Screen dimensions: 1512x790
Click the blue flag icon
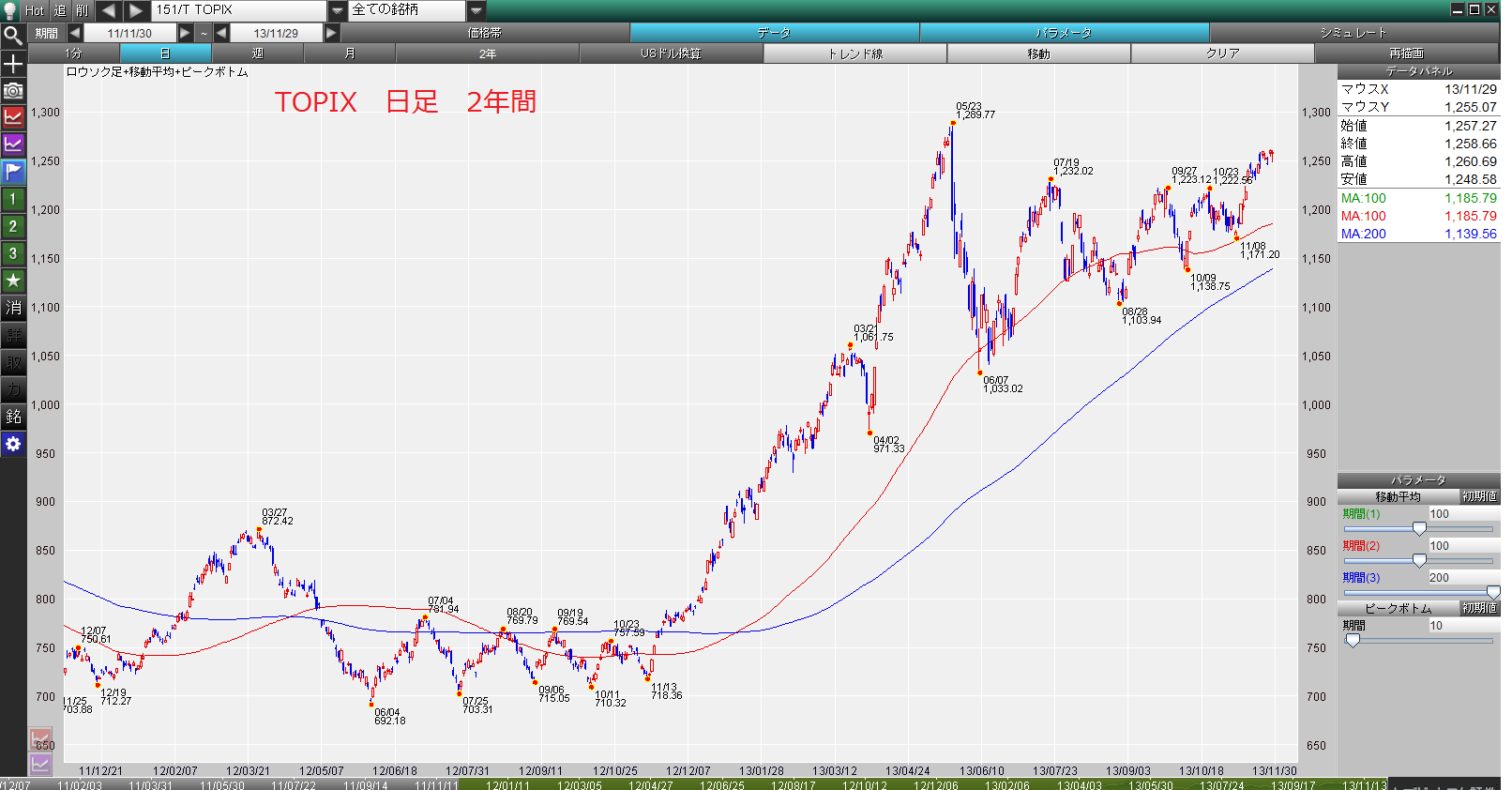(13, 172)
